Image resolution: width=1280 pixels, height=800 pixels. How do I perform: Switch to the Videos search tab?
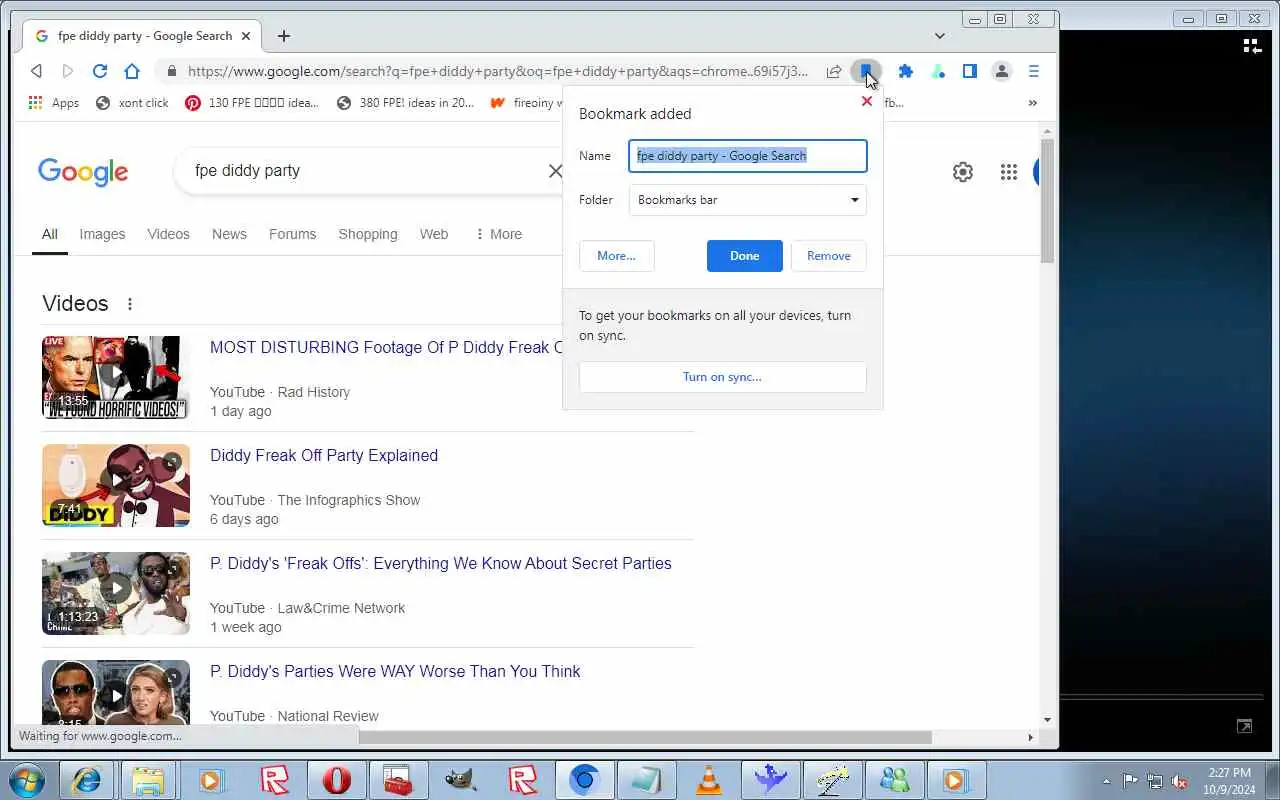(x=168, y=234)
